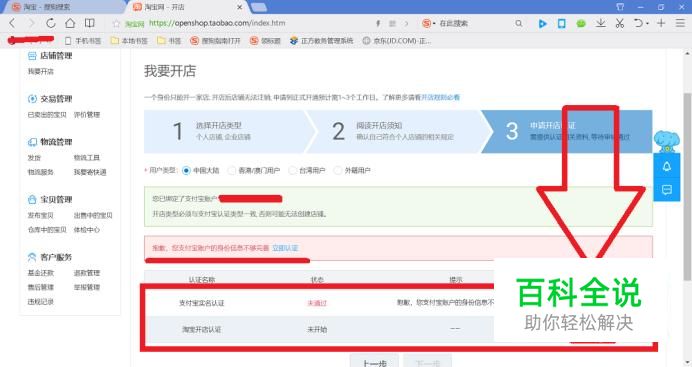
Task: Open 违规记录 link
Action: click(x=41, y=302)
